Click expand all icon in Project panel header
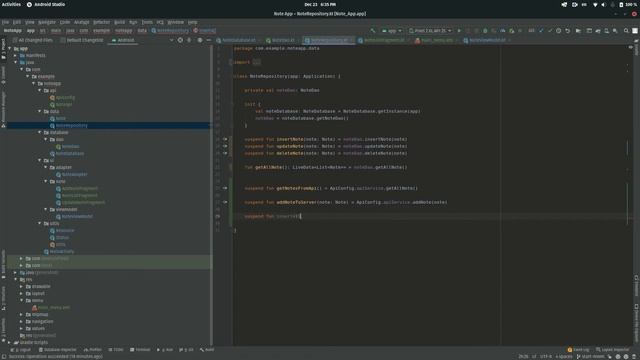The image size is (640, 360). [189, 40]
